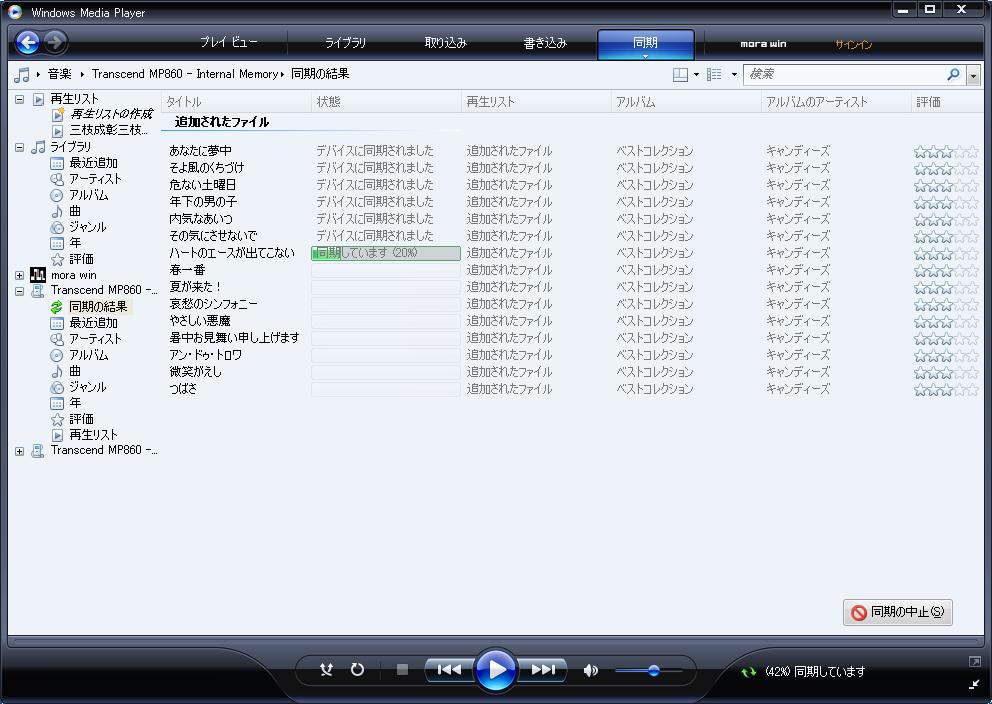992x704 pixels.
Task: Skip to previous track
Action: [x=449, y=669]
